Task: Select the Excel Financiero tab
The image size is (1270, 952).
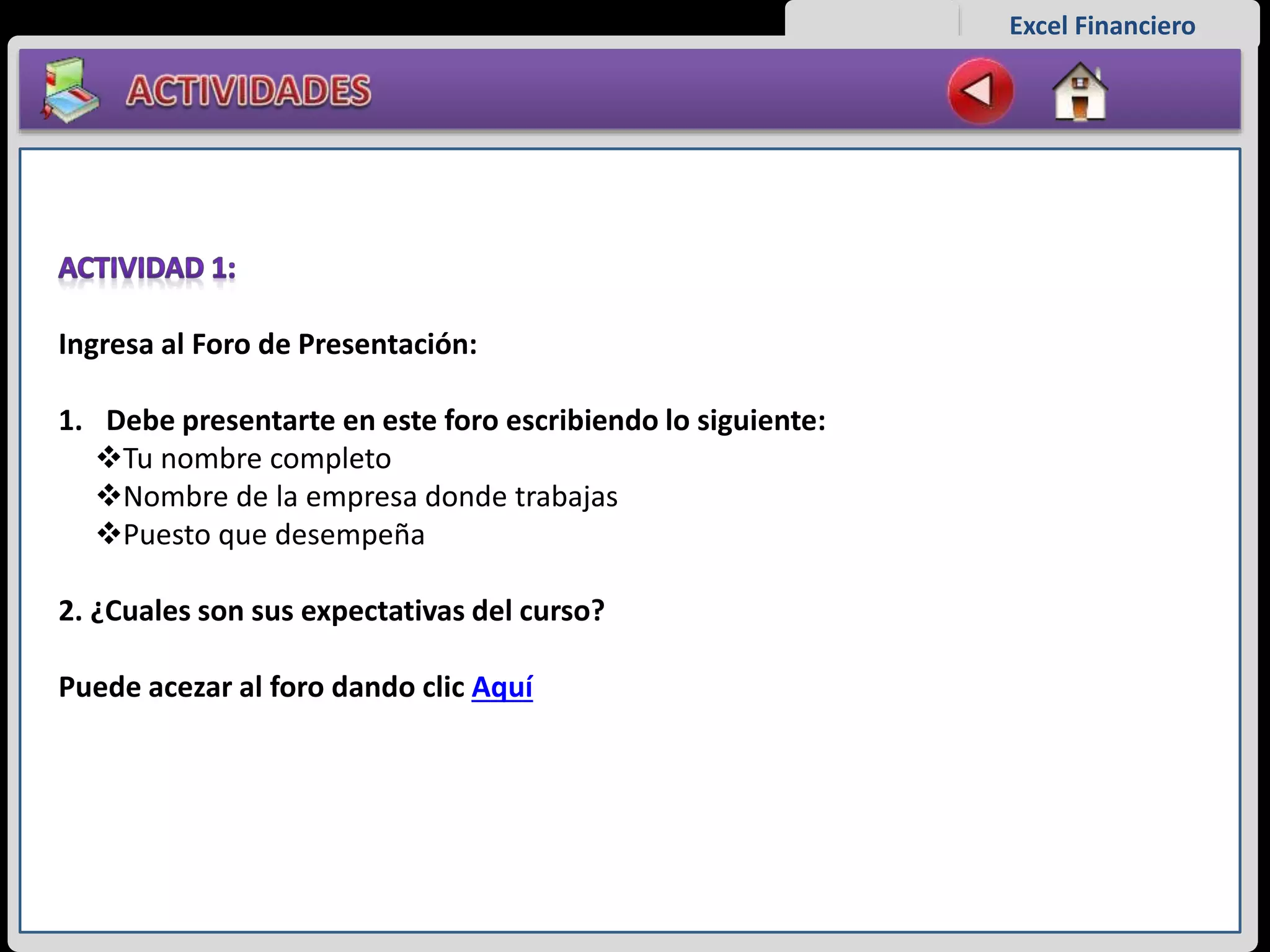Action: tap(1102, 26)
